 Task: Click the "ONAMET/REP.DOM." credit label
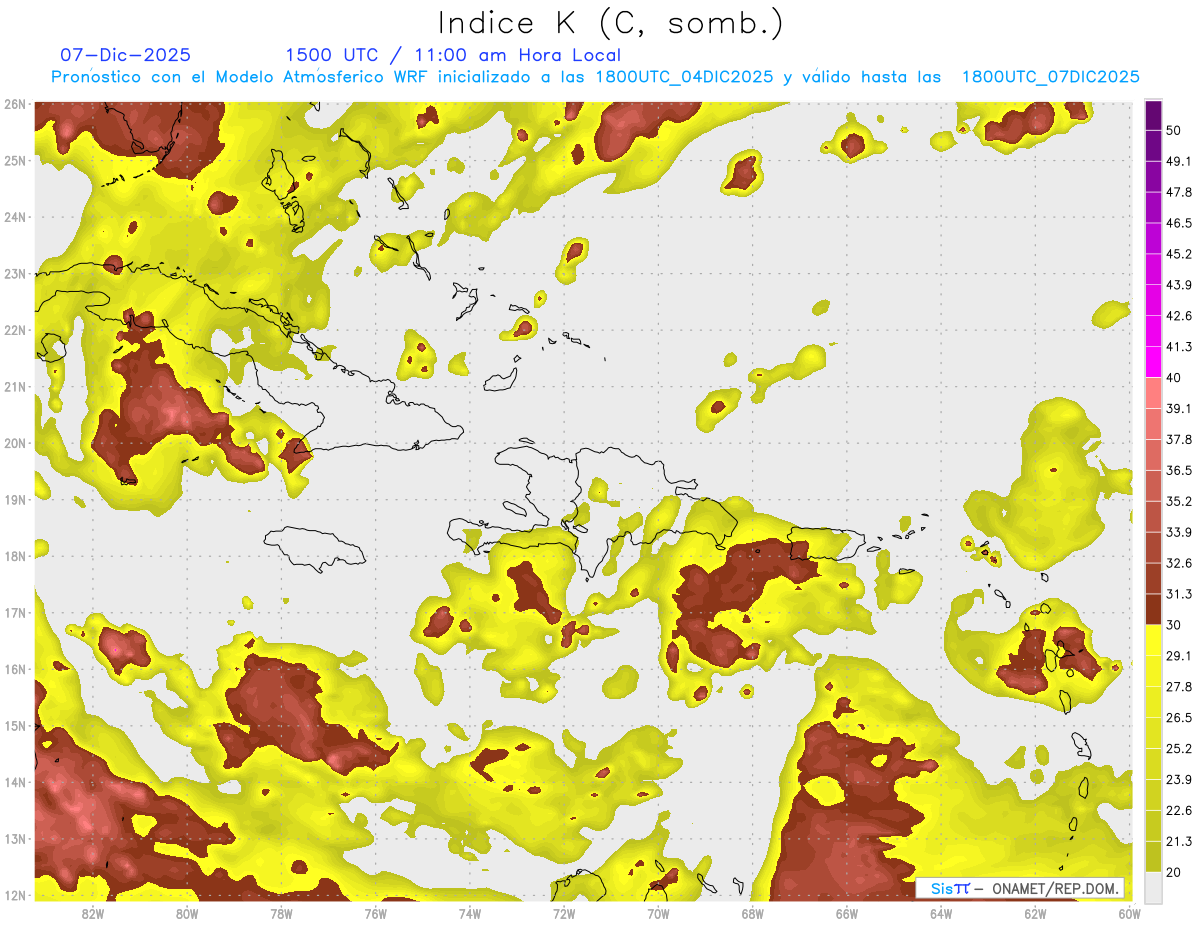[1055, 888]
